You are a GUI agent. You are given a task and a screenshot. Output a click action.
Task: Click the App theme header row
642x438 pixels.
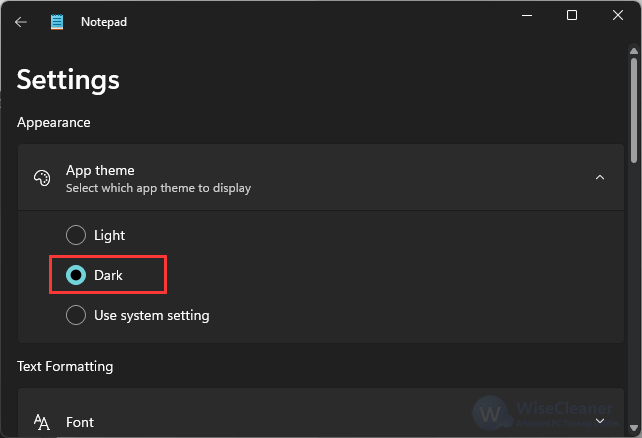321,177
